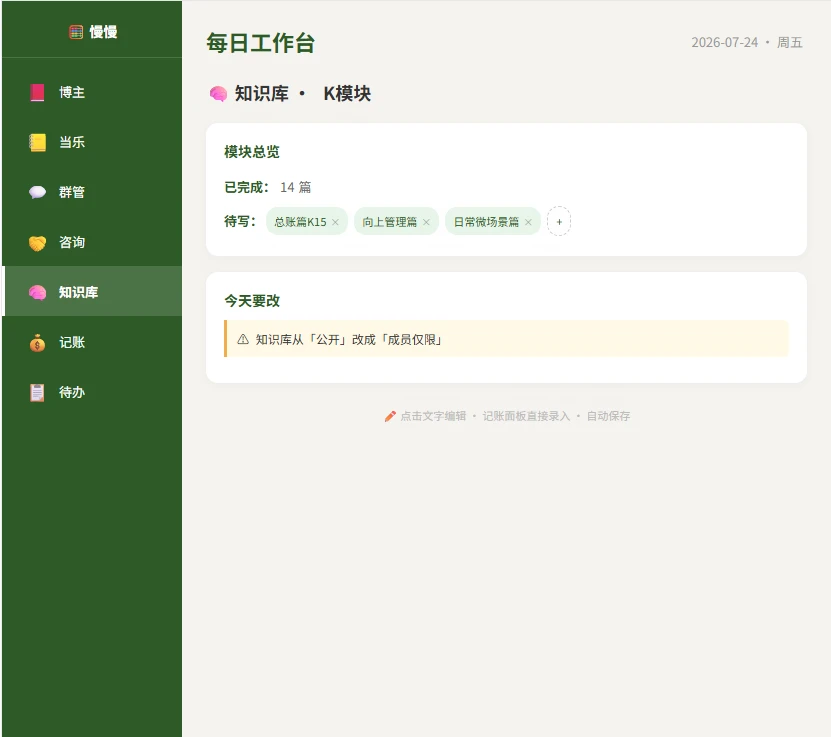Viewport: 831px width, 737px height.
Task: Click the warning triangle icon in 今天要改
Action: (243, 340)
